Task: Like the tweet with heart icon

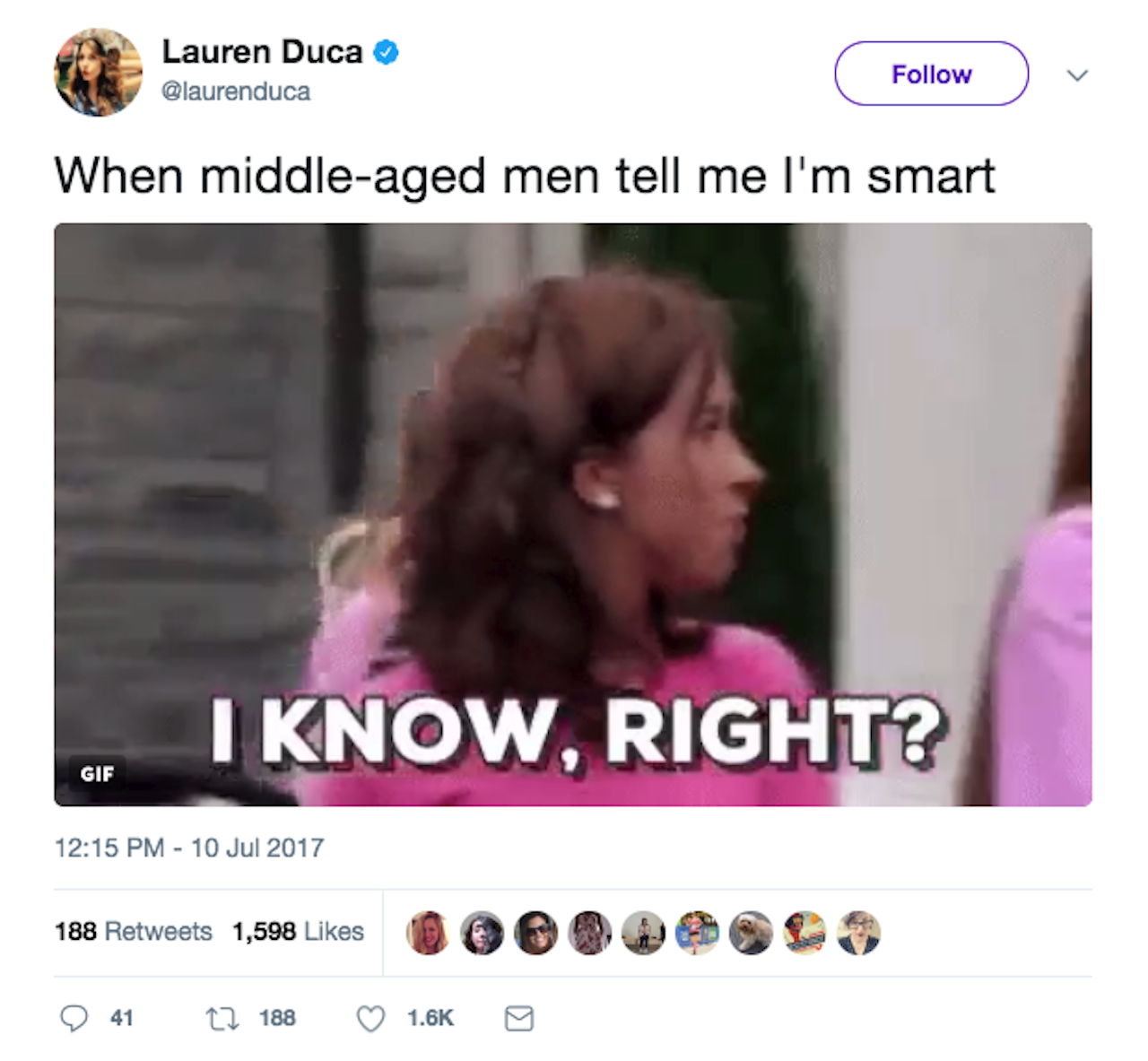Action: [x=370, y=1018]
